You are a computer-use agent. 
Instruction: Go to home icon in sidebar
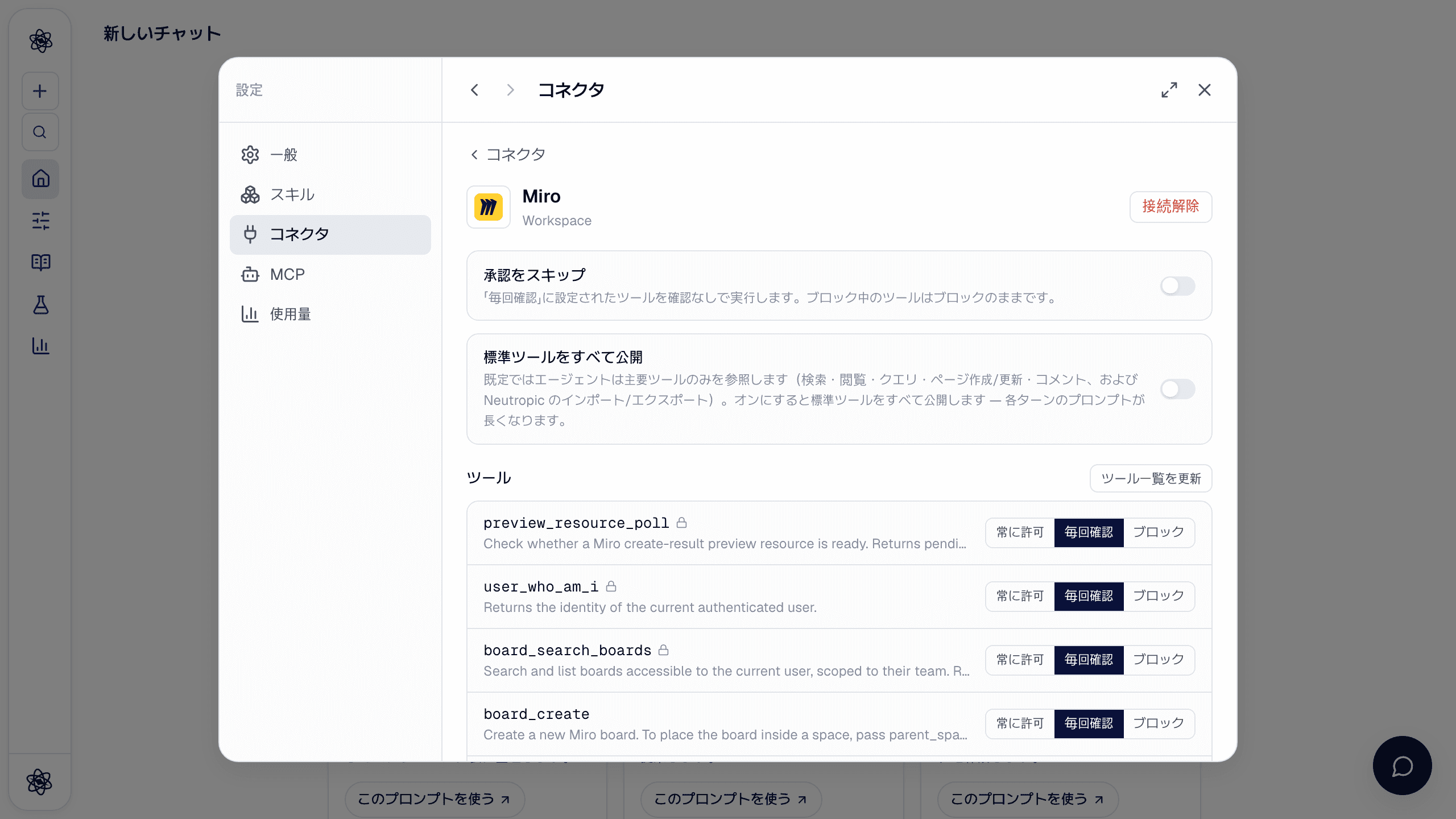[x=40, y=179]
